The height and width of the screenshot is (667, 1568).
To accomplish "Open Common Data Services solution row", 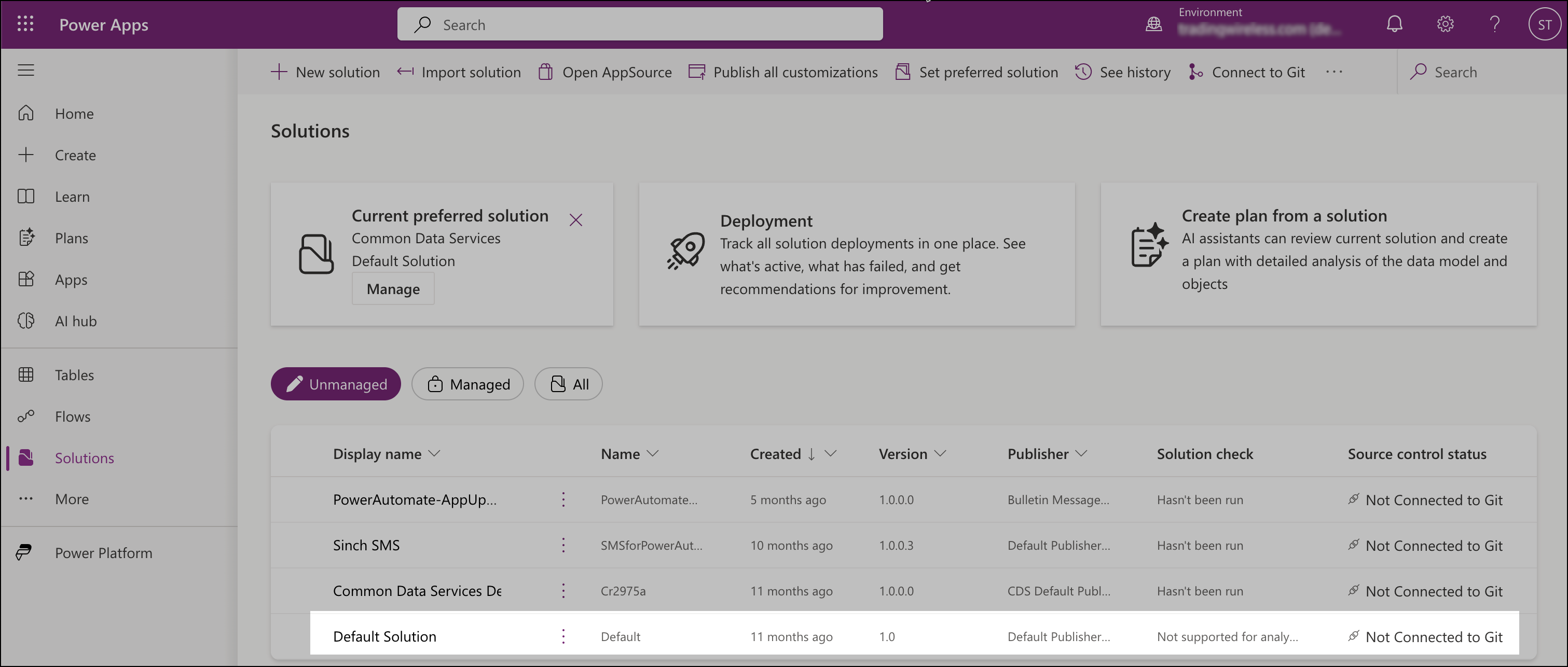I will [x=417, y=591].
